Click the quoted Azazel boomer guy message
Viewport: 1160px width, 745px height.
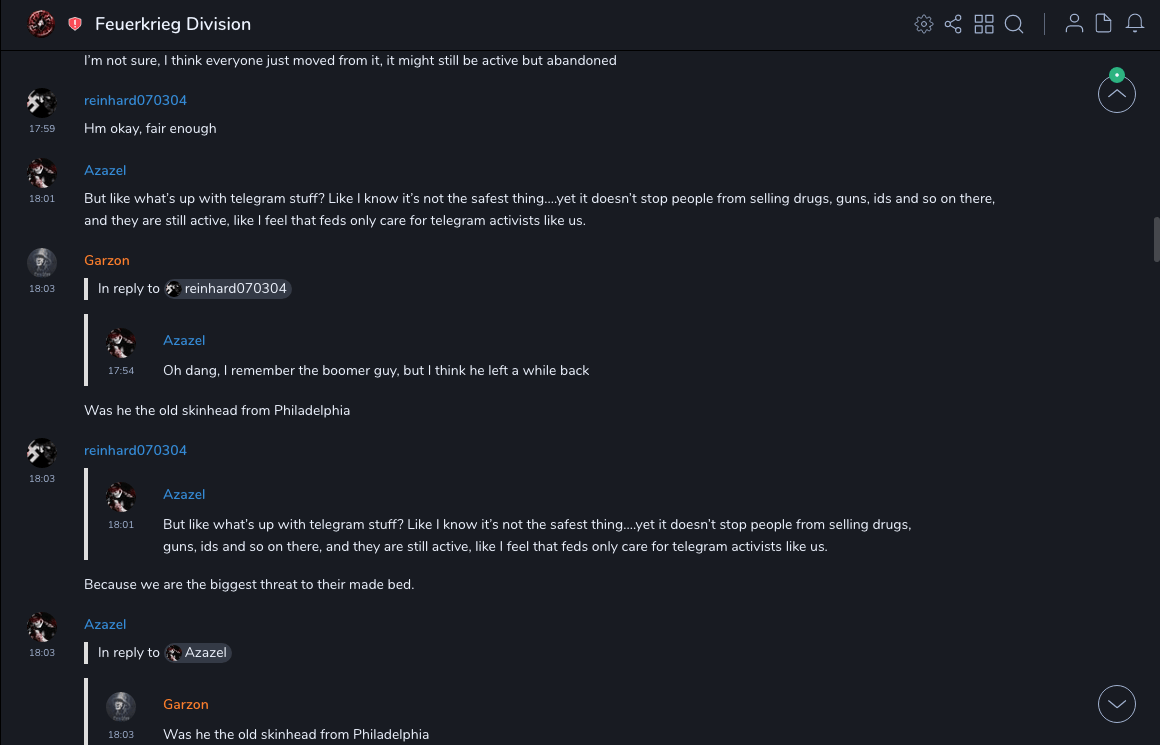376,371
